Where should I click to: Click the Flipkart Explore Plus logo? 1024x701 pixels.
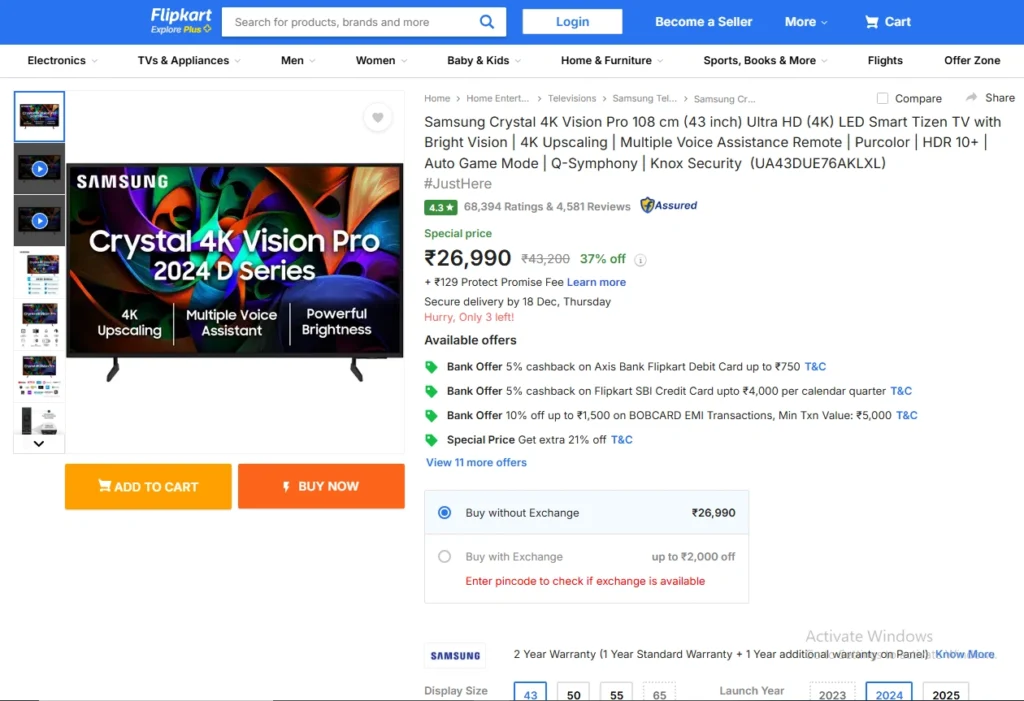(x=181, y=20)
